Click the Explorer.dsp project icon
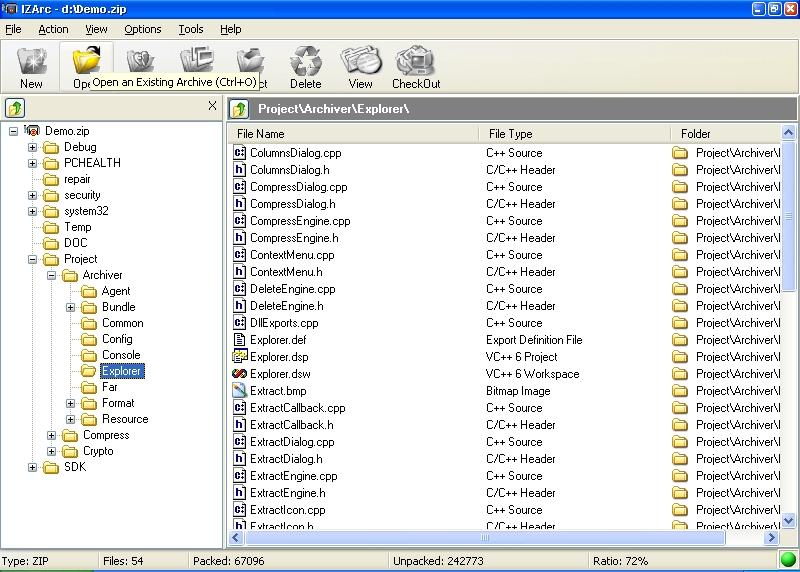This screenshot has height=572, width=800. (239, 356)
